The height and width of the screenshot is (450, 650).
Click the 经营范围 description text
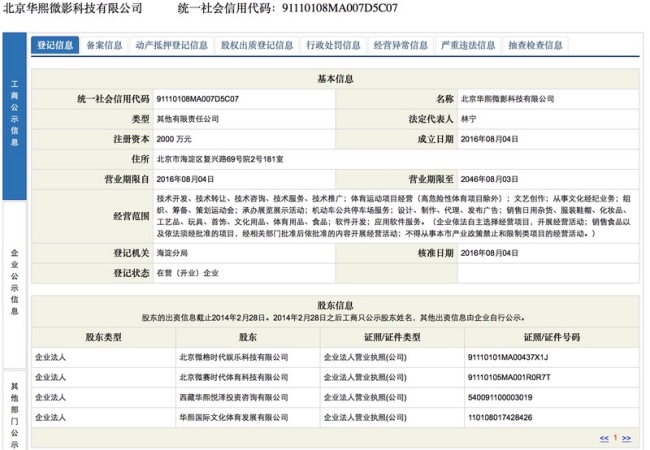tap(393, 216)
